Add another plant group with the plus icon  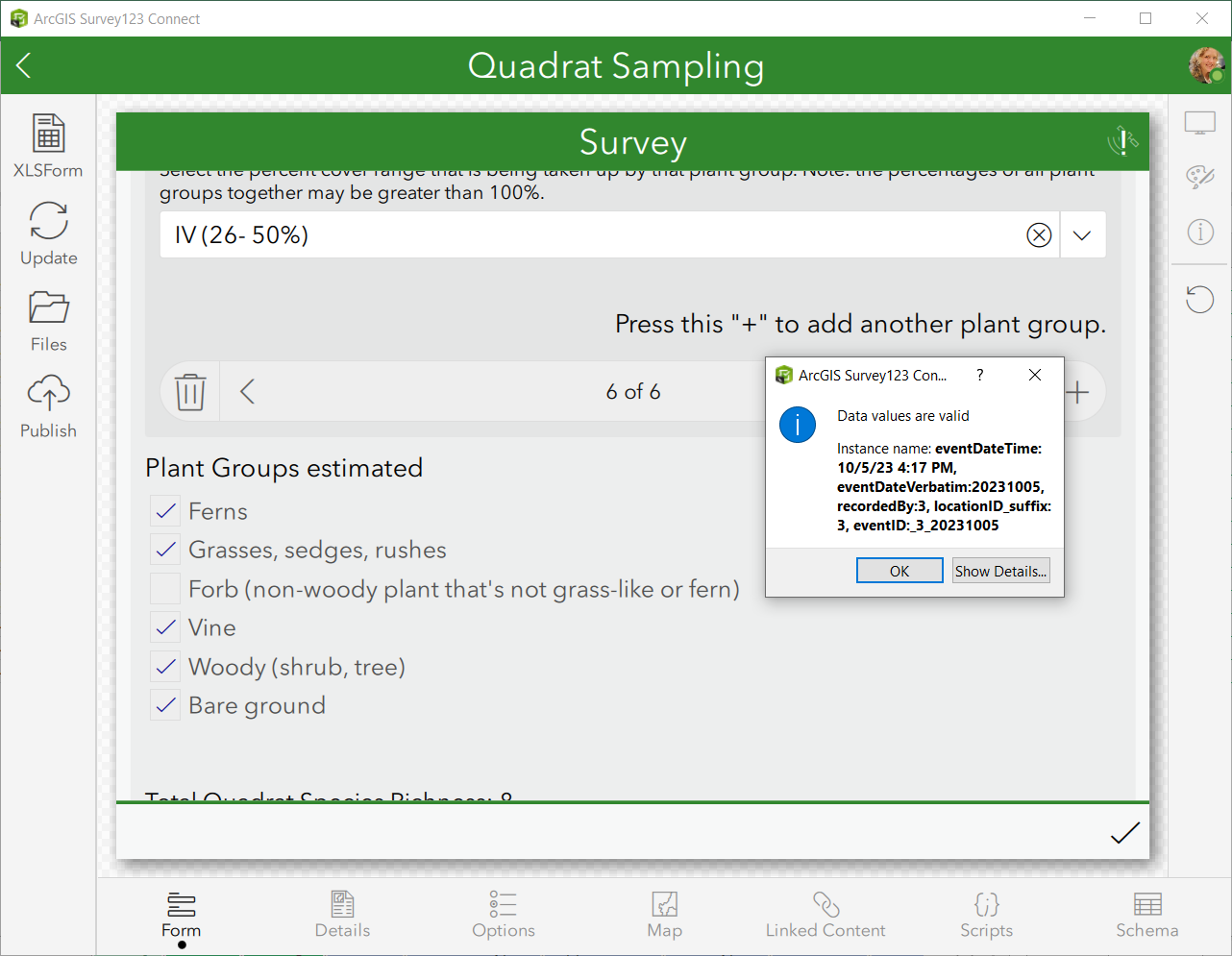pos(1077,391)
